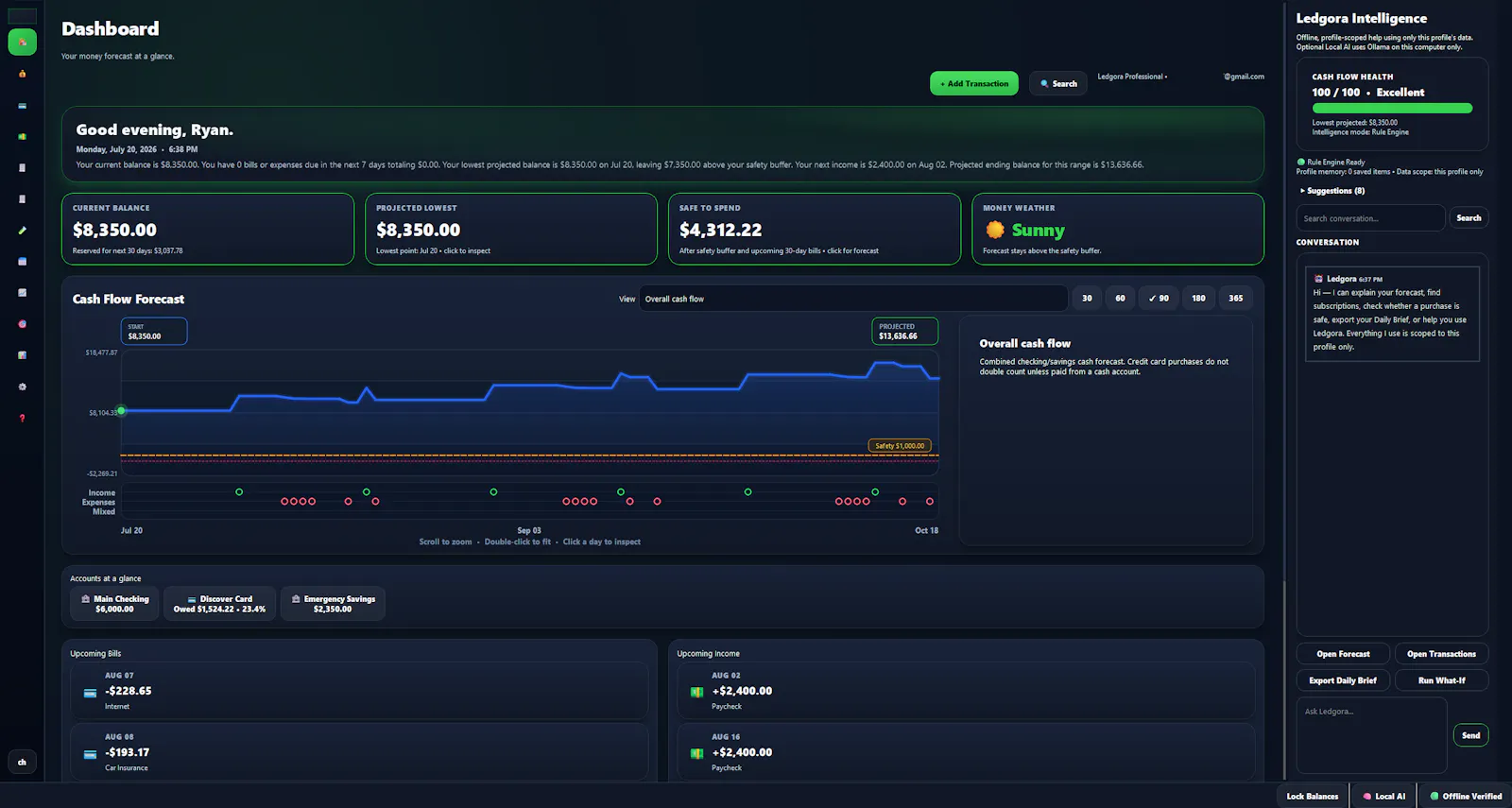Image resolution: width=1512 pixels, height=808 pixels.
Task: Select the 30-day forecast range
Action: (x=1087, y=299)
